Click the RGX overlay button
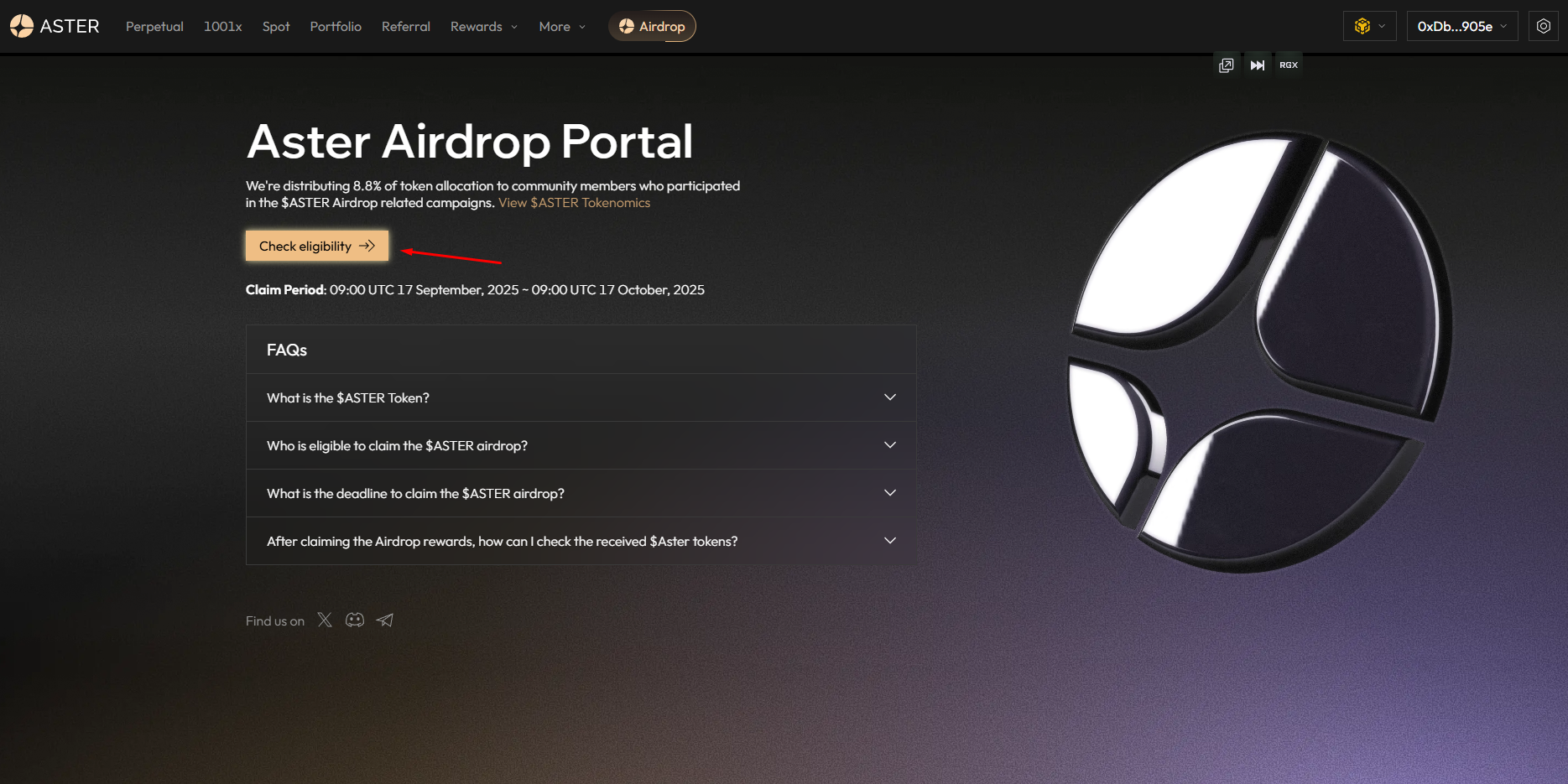The height and width of the screenshot is (784, 1568). (1288, 65)
